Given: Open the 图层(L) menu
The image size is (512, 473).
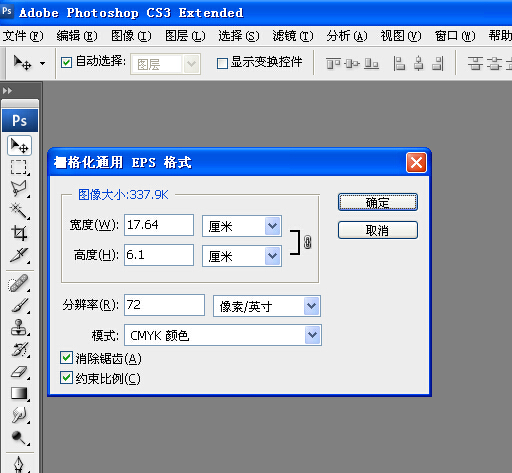Looking at the screenshot, I should (185, 36).
